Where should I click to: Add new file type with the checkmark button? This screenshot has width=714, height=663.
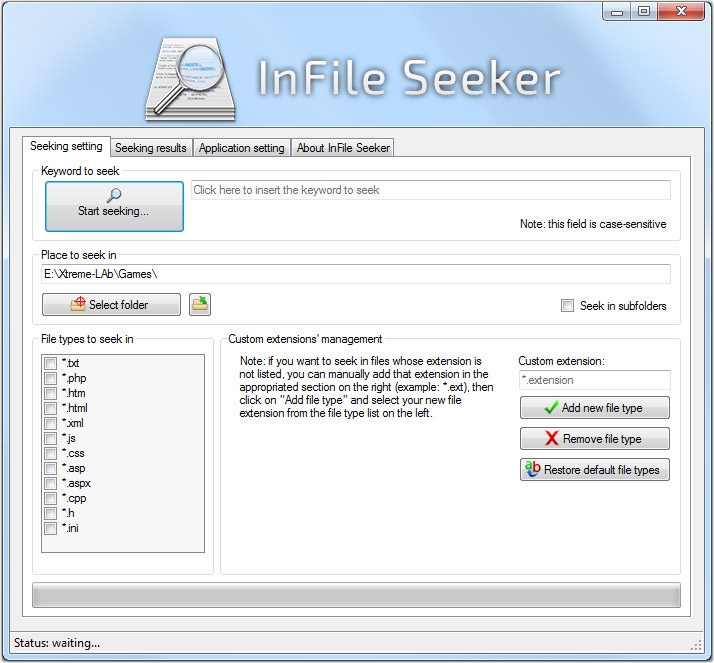[595, 408]
